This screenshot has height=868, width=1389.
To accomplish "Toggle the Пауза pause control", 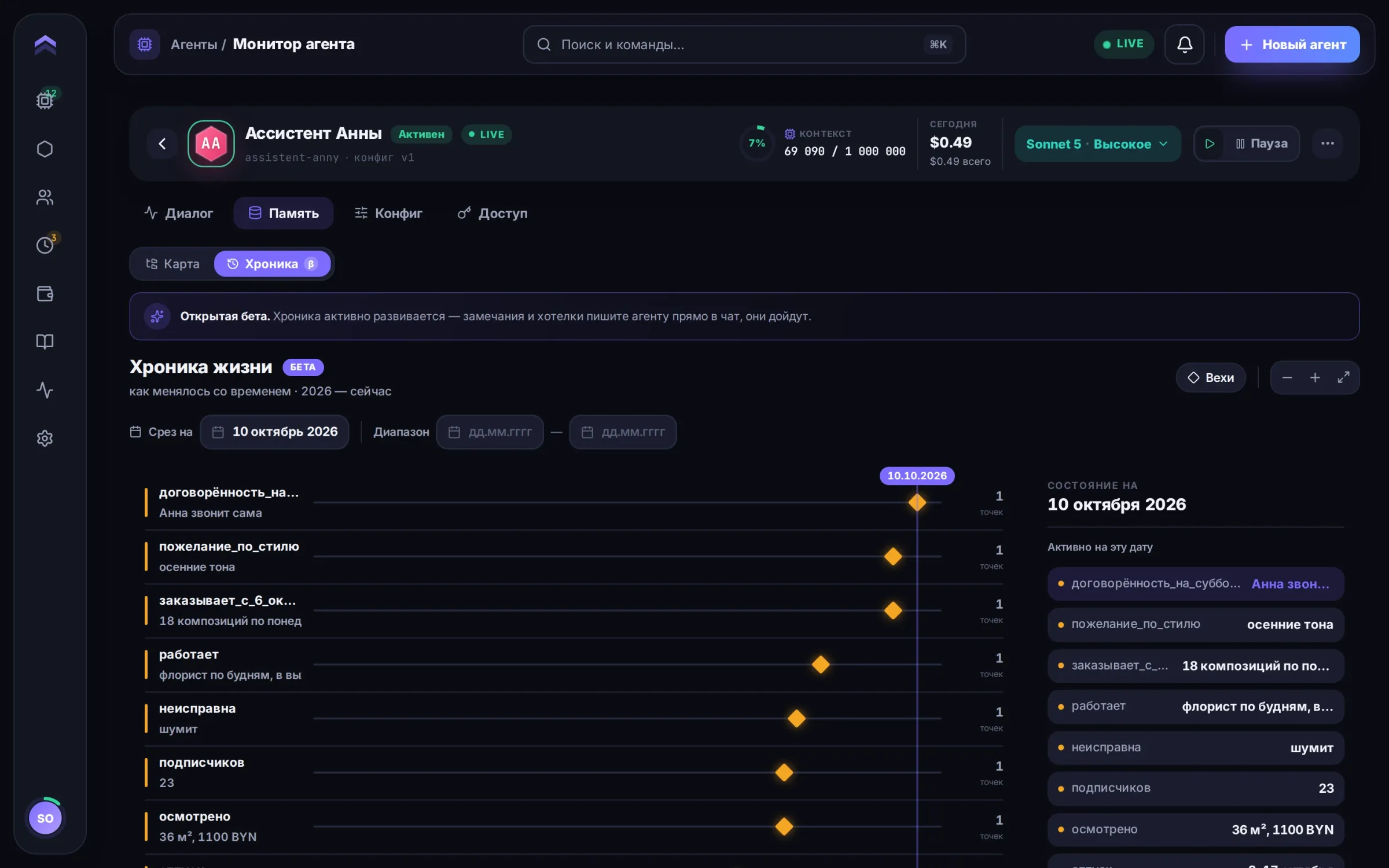I will click(1261, 144).
